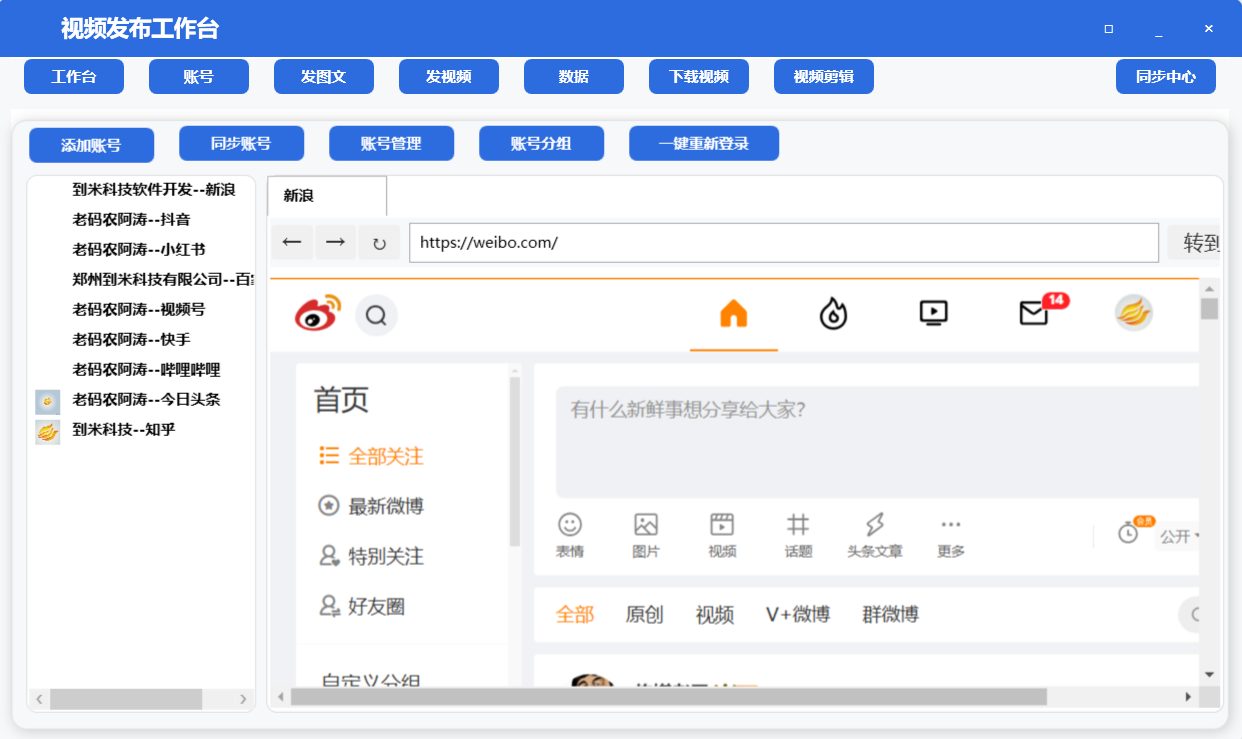The height and width of the screenshot is (739, 1242).
Task: Switch feed to 视频 tab
Action: coord(715,614)
